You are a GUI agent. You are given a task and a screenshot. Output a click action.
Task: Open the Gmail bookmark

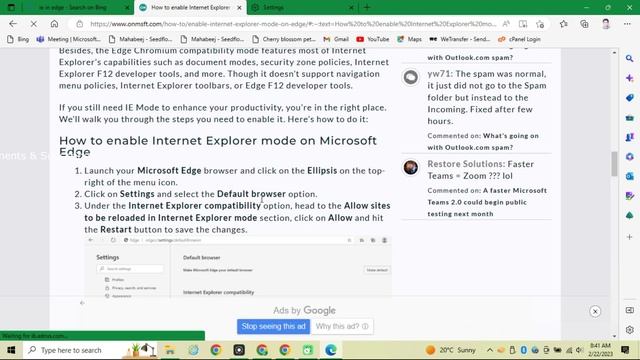(336, 39)
